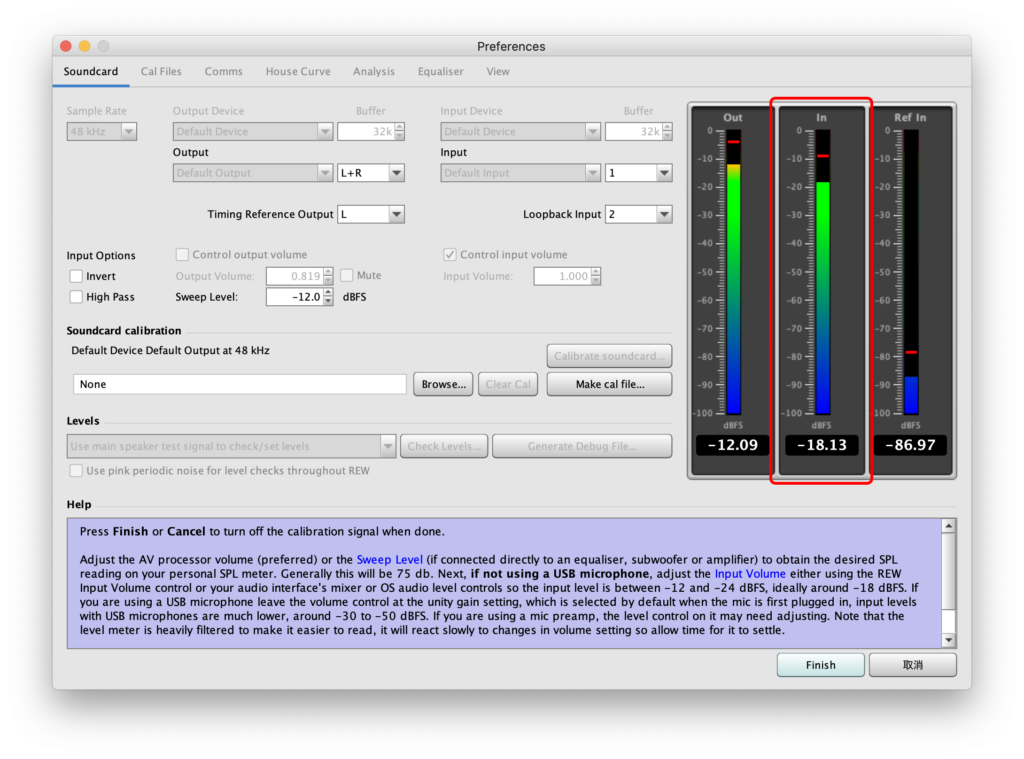Click the Make cal file button

(609, 384)
